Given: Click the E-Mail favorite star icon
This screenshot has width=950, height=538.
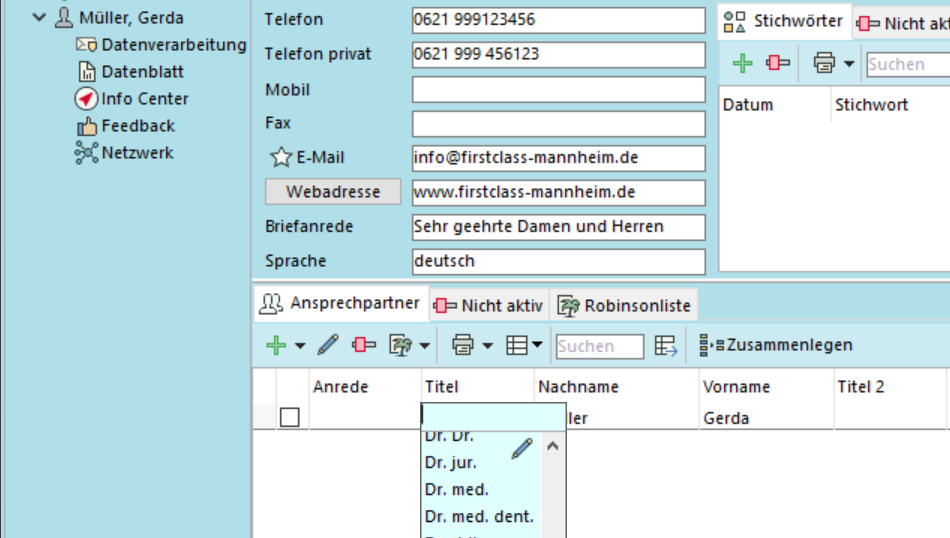Looking at the screenshot, I should [281, 158].
